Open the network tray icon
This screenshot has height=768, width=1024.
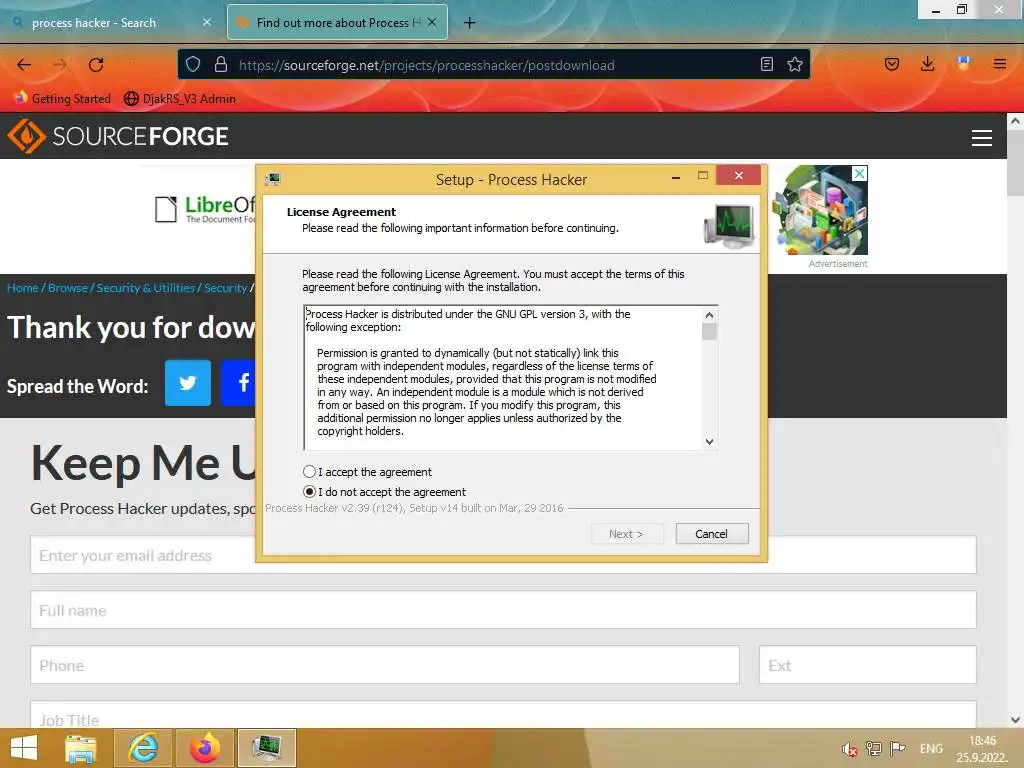click(x=873, y=748)
